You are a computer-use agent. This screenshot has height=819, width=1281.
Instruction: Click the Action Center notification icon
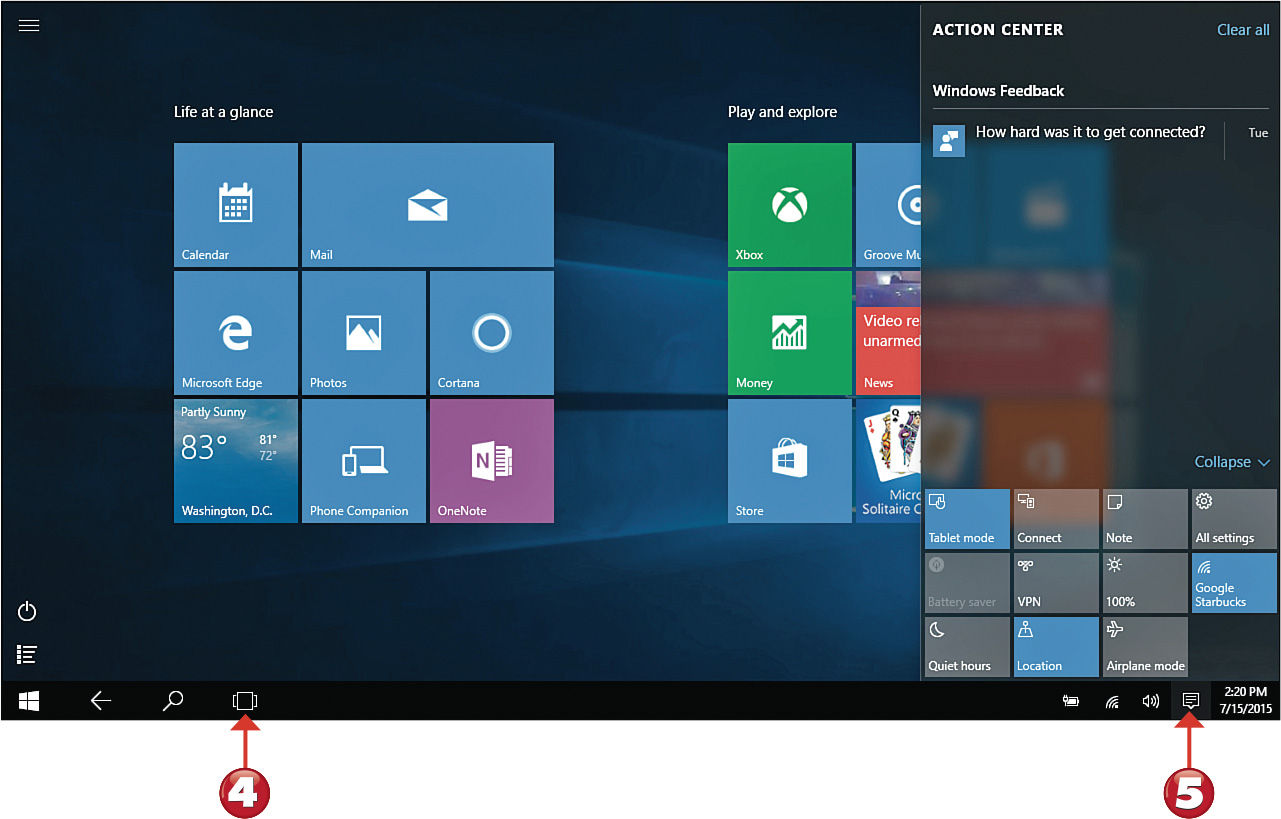1191,701
